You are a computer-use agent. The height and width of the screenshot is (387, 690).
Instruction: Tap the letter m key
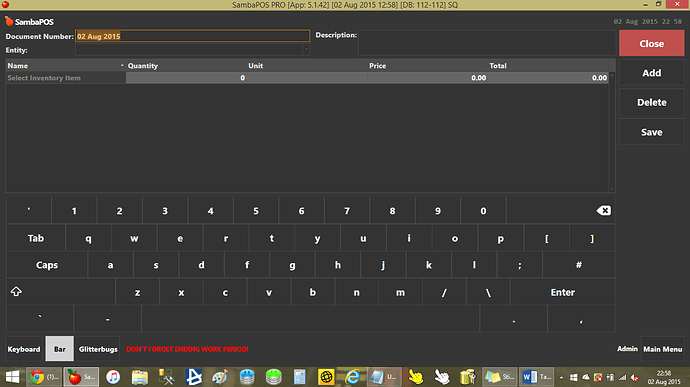[x=400, y=292]
